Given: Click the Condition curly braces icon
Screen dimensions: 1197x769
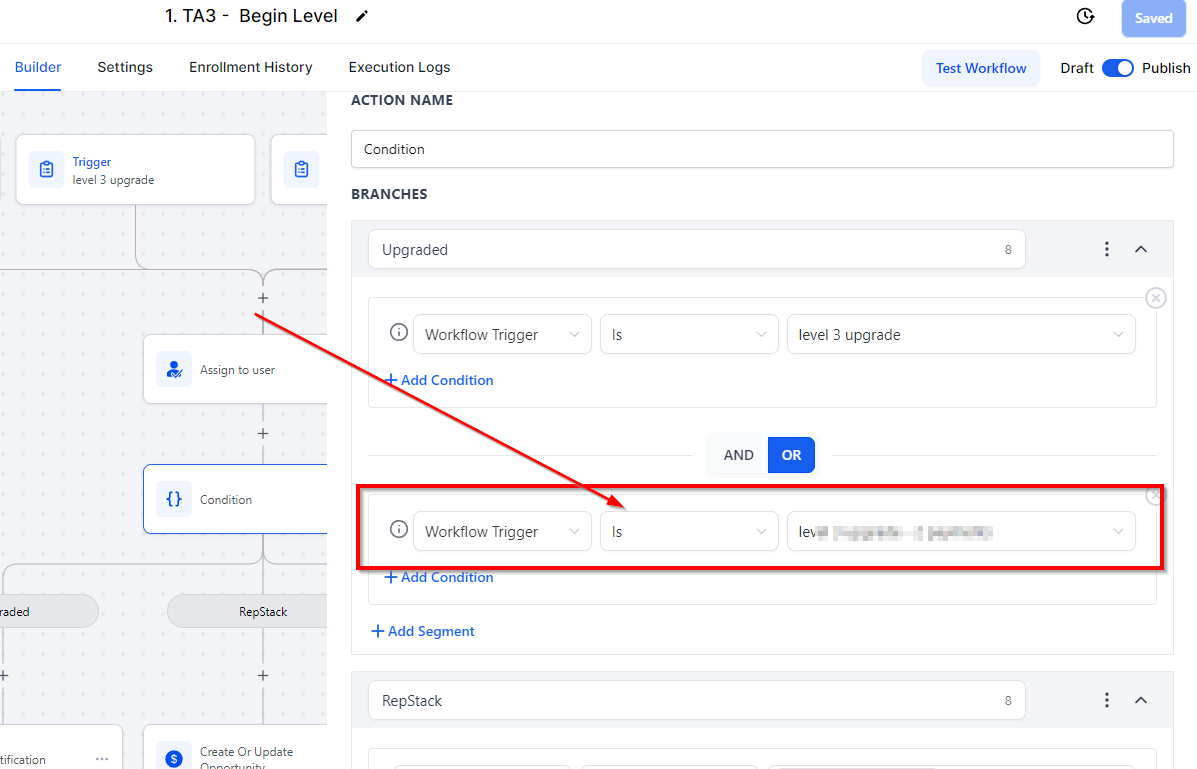Looking at the screenshot, I should click(x=174, y=499).
